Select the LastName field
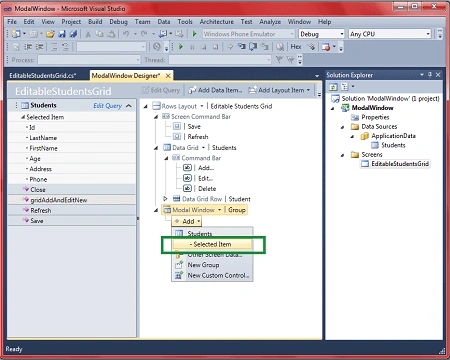 43,138
